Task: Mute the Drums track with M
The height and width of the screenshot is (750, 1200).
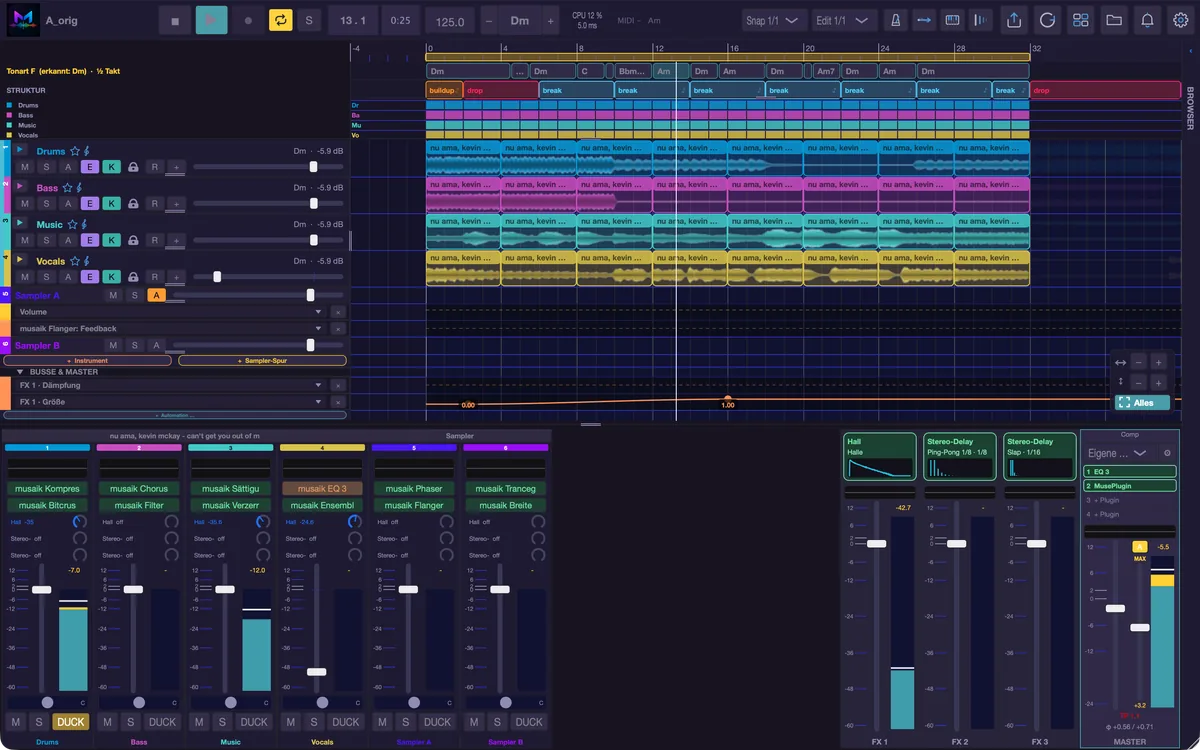Action: (x=24, y=167)
